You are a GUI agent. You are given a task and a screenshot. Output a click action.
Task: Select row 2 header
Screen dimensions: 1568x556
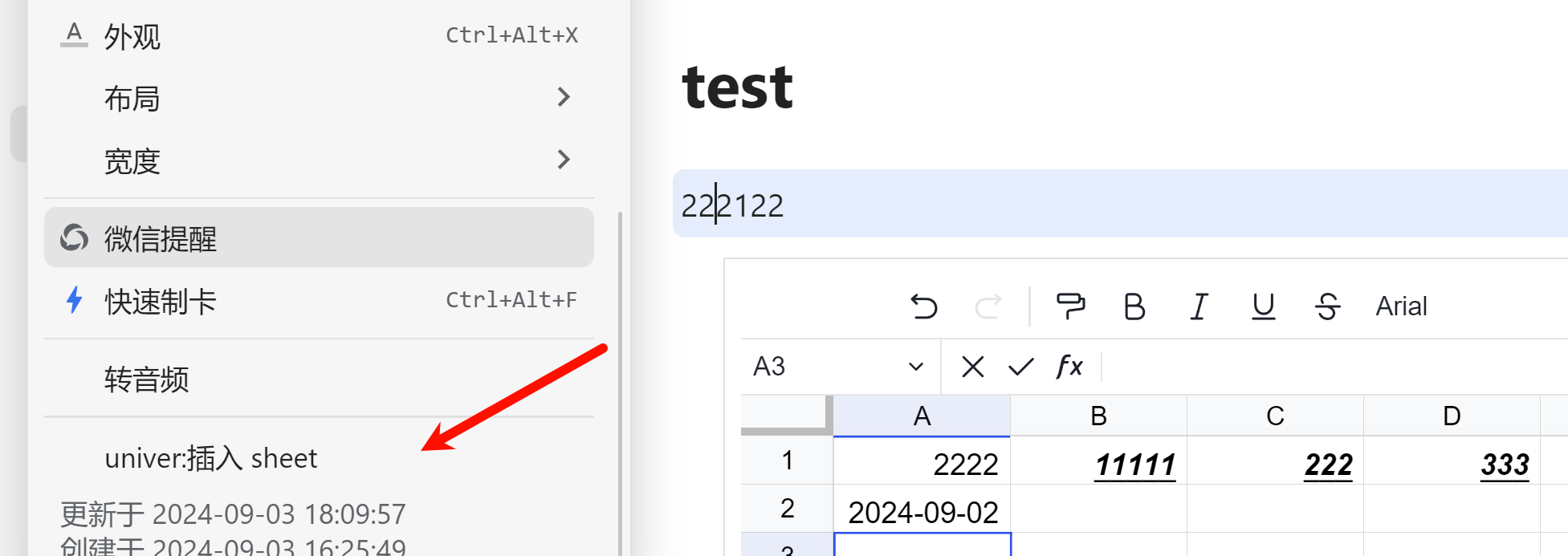[787, 509]
